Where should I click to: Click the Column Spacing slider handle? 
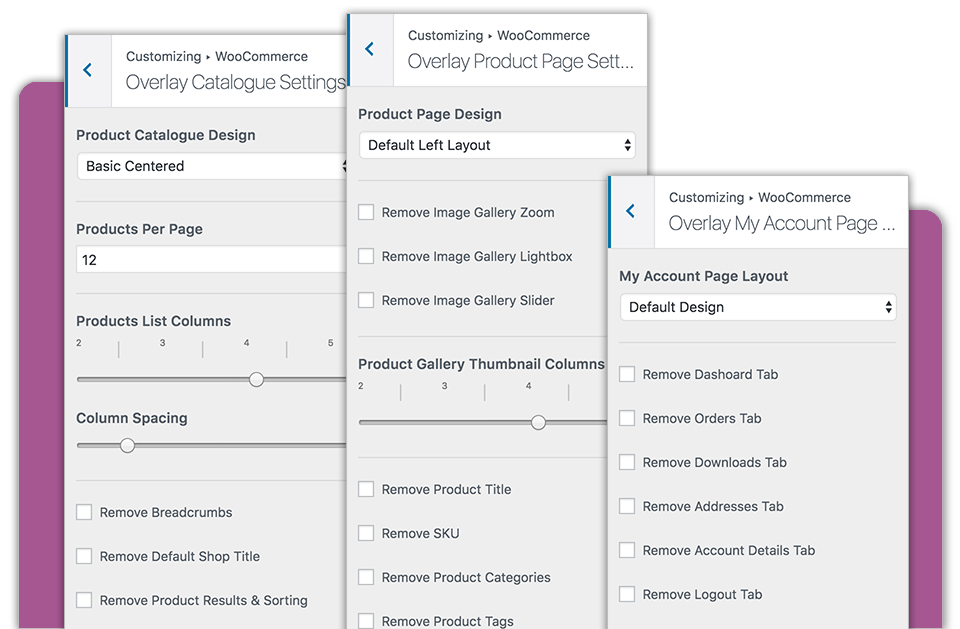(127, 445)
